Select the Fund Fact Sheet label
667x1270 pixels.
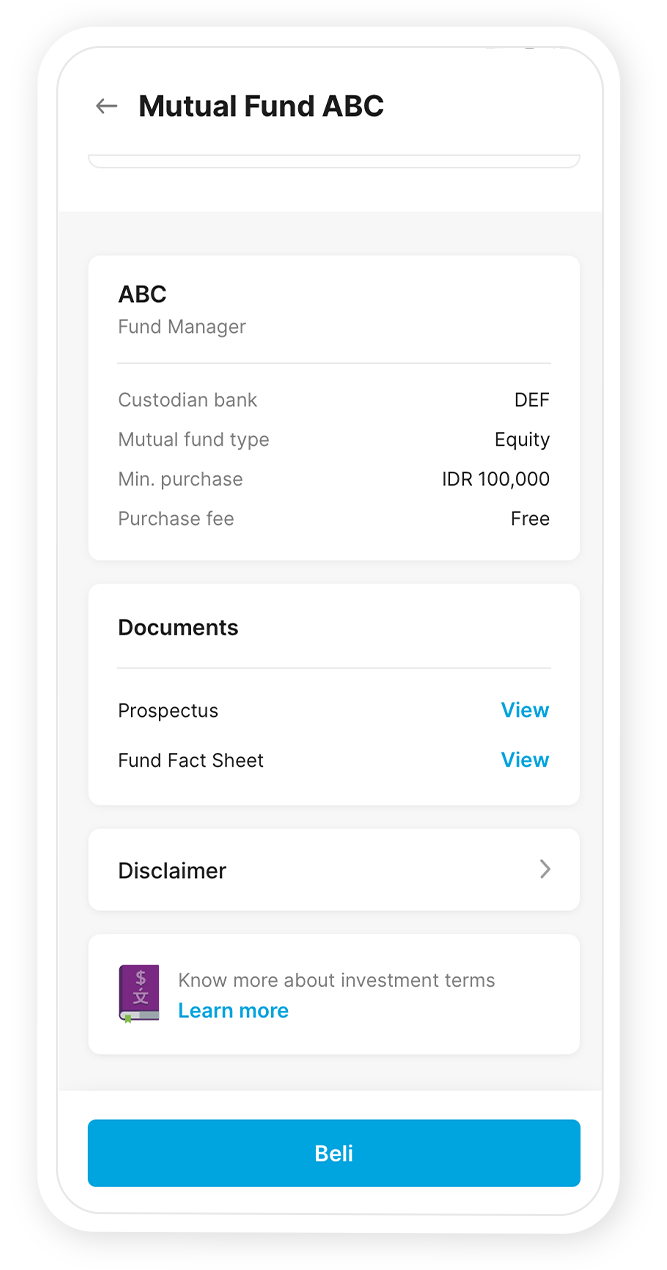[191, 761]
